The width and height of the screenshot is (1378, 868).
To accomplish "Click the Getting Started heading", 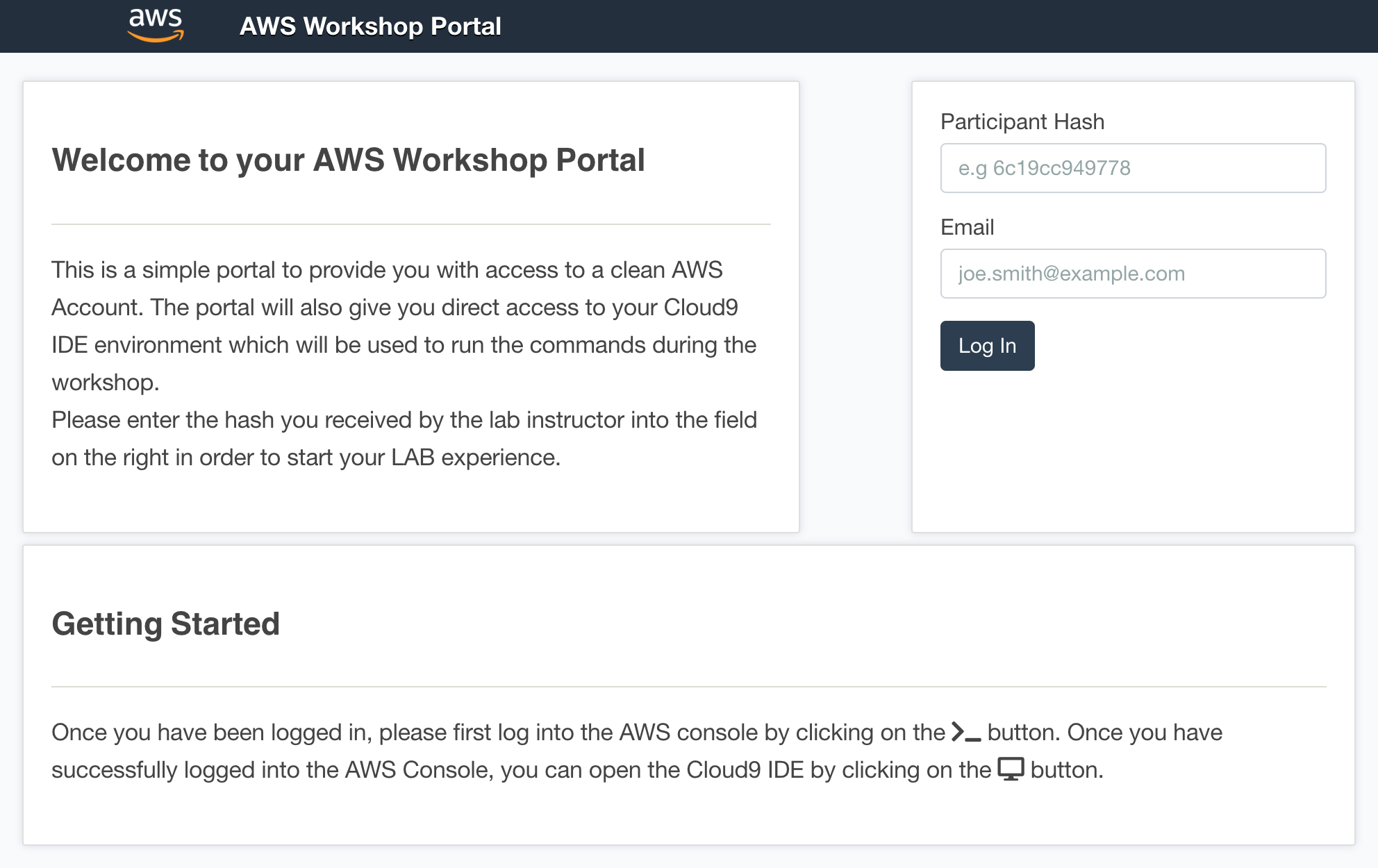I will tap(165, 624).
